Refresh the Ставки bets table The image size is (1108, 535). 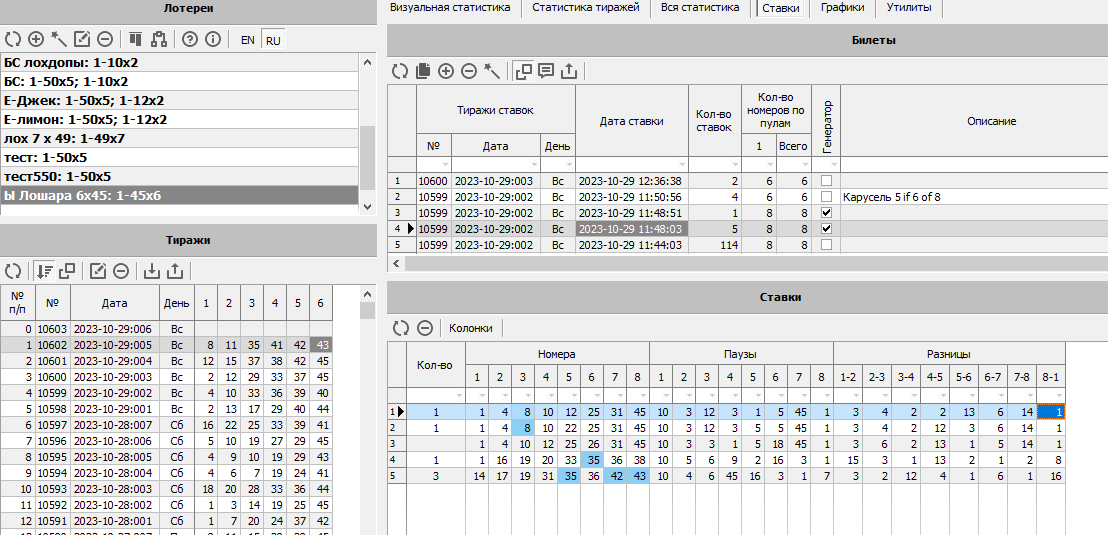401,328
